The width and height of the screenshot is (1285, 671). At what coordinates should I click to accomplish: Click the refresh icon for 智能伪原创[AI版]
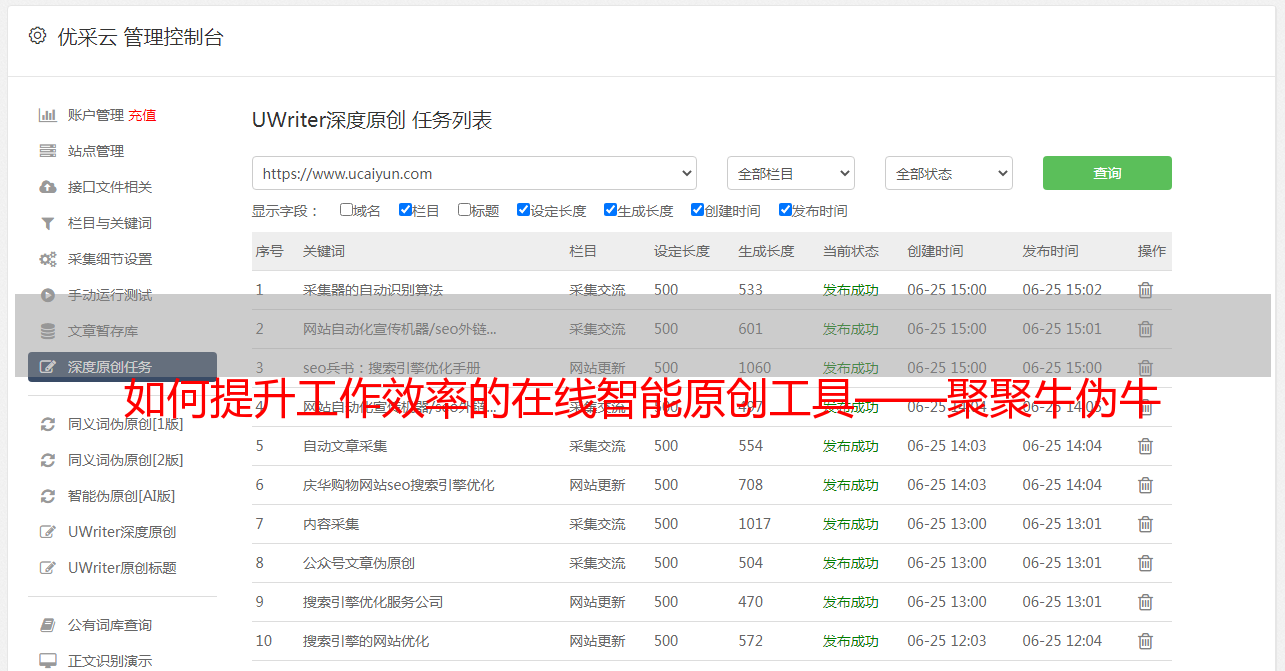(47, 496)
